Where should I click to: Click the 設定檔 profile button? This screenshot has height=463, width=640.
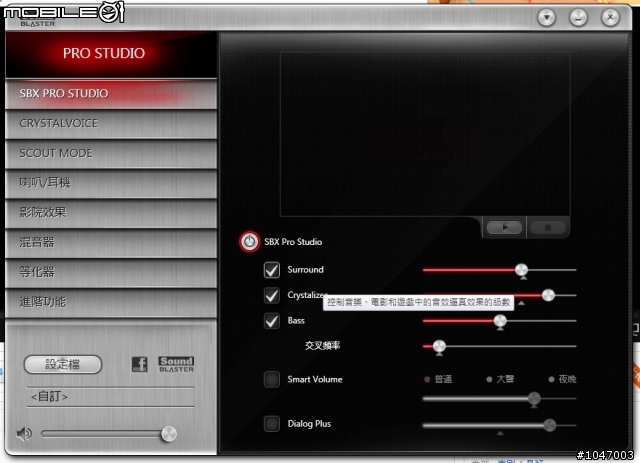tap(63, 364)
